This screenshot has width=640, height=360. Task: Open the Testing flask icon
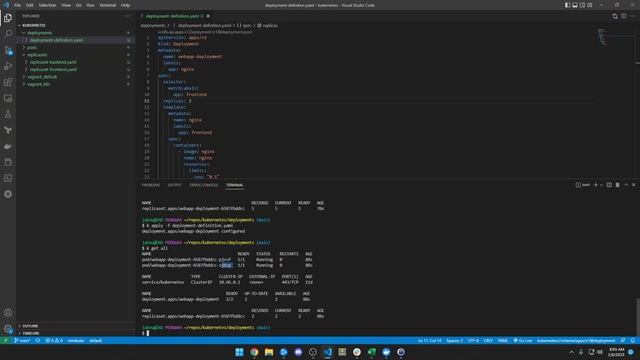pos(8,114)
